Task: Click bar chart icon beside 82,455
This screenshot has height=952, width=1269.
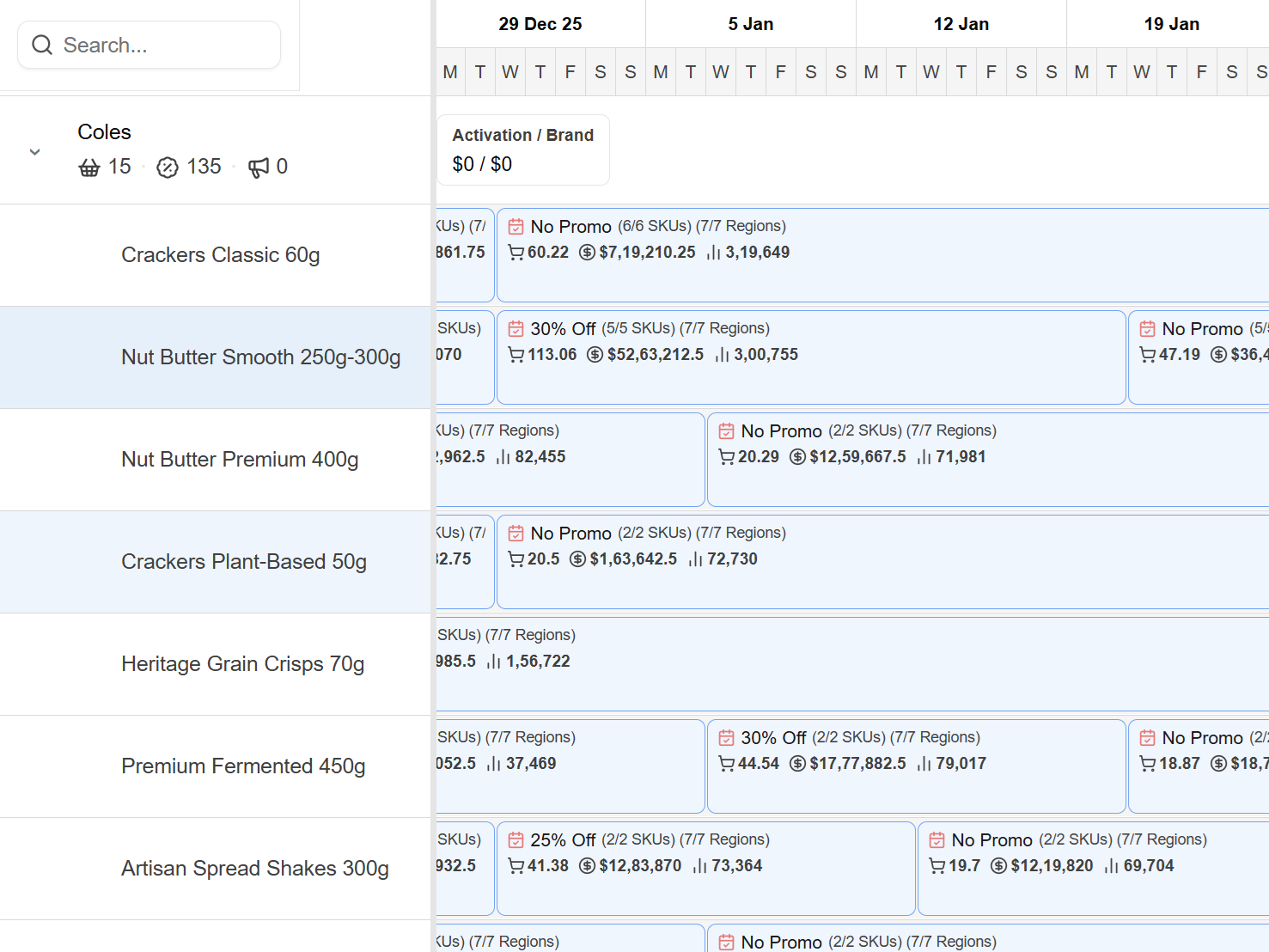Action: click(x=503, y=457)
